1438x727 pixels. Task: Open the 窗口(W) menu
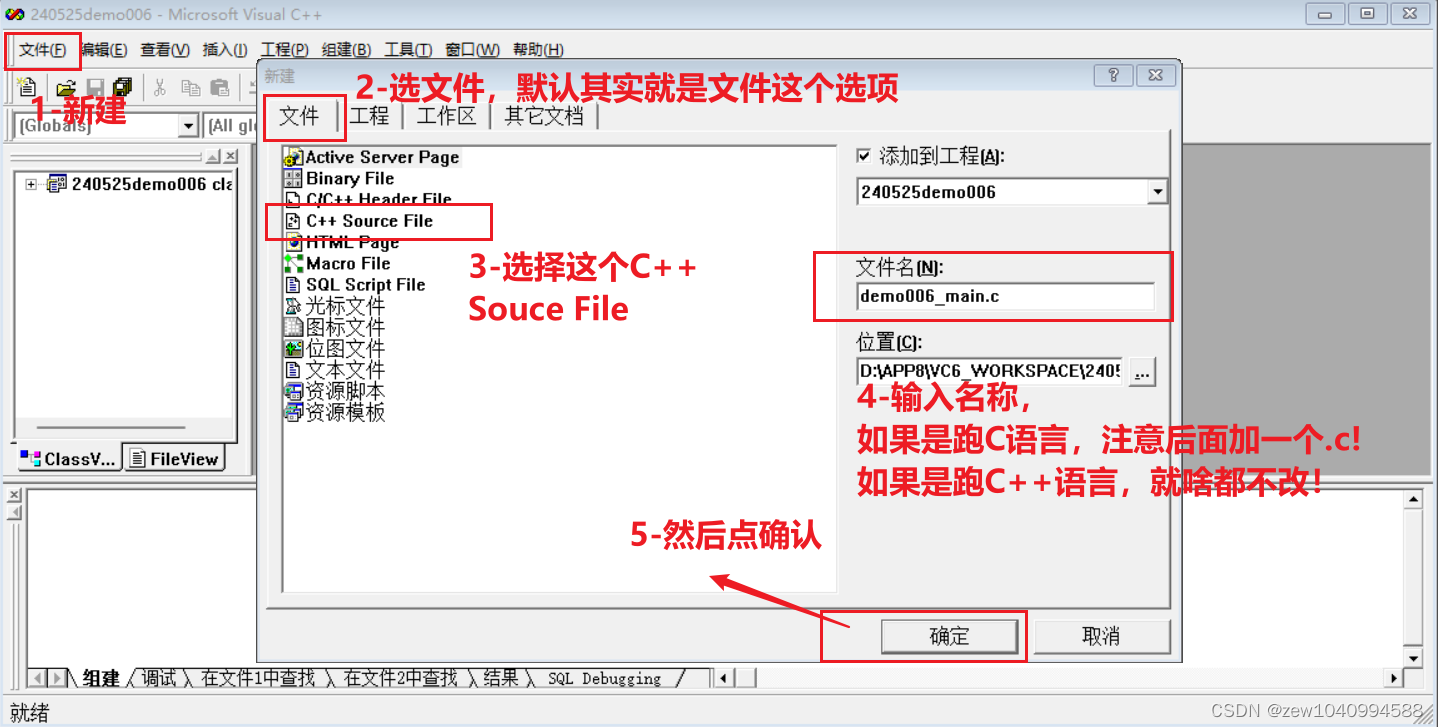(472, 50)
